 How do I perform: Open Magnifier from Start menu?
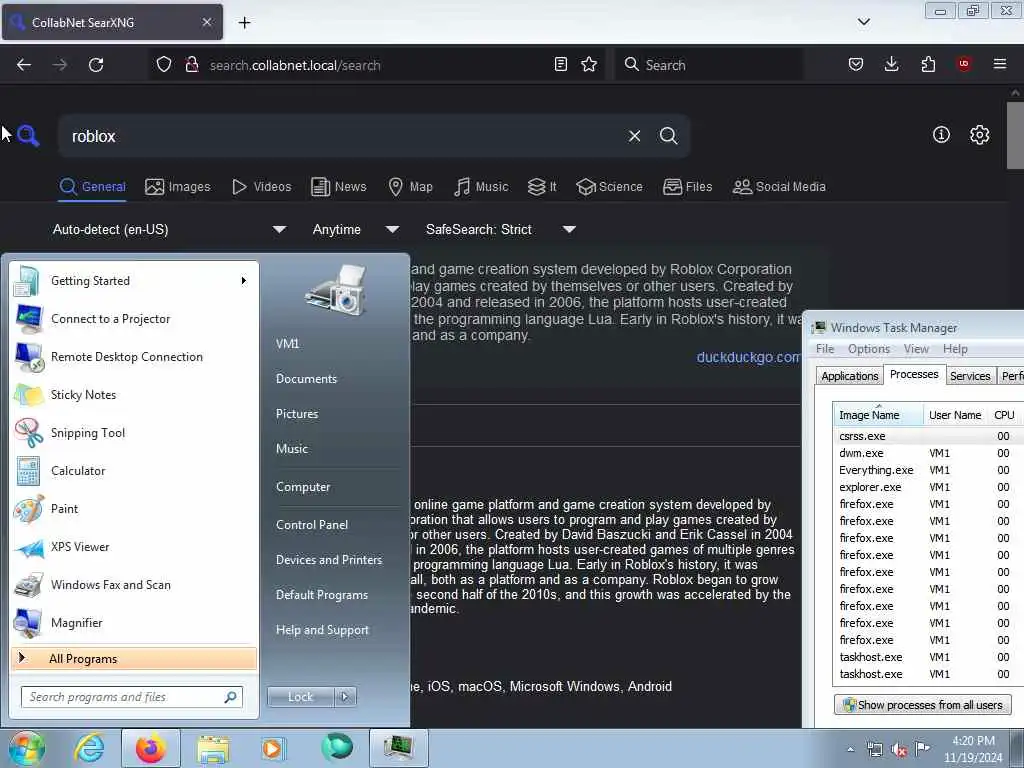[x=134, y=623]
